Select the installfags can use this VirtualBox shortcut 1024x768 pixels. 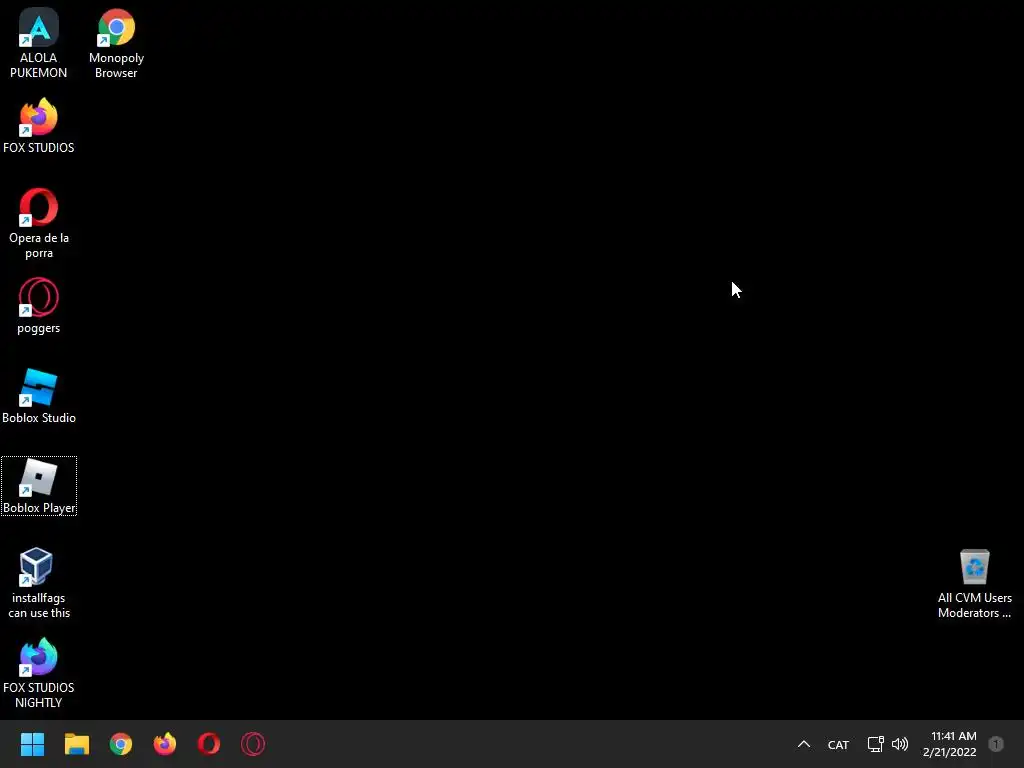click(39, 583)
